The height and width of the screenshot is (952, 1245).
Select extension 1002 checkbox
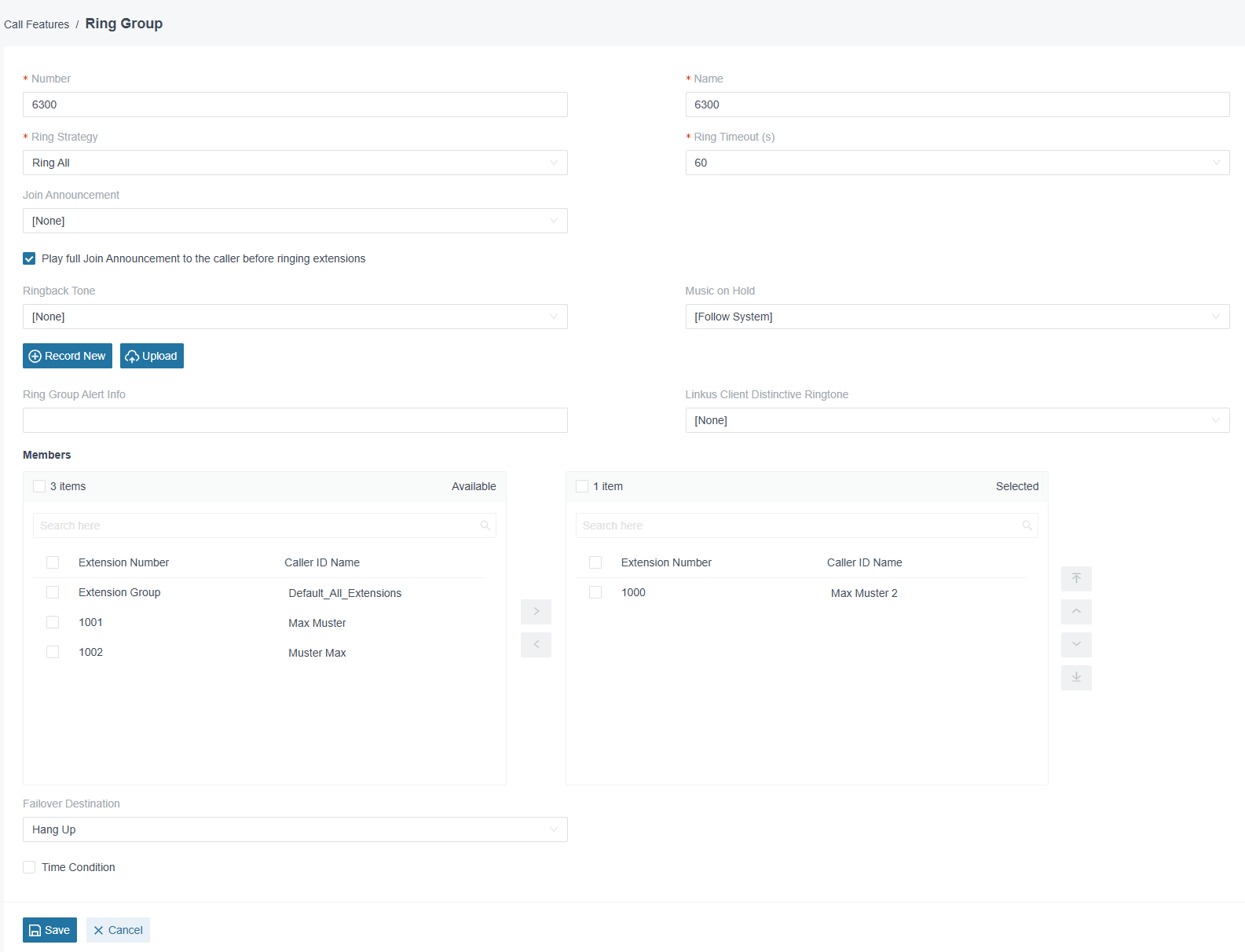coord(53,652)
